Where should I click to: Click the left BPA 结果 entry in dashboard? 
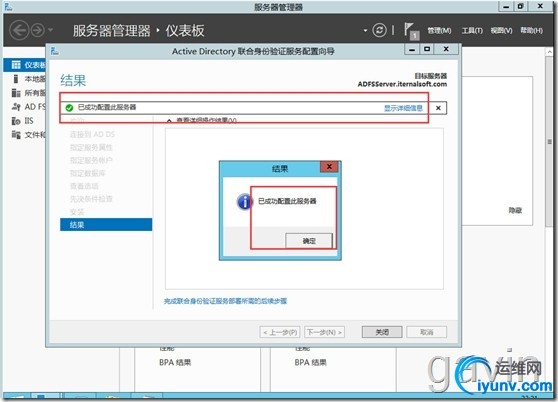point(175,363)
